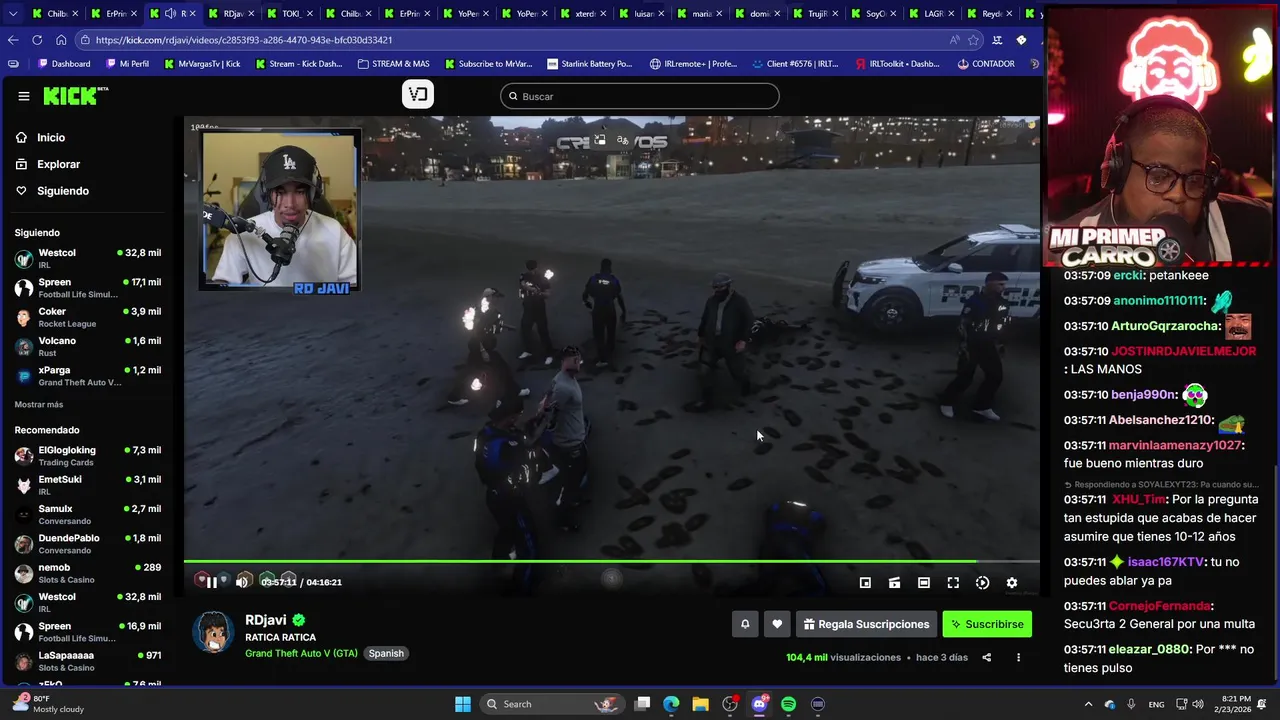Open the Windows Start menu

463,704
